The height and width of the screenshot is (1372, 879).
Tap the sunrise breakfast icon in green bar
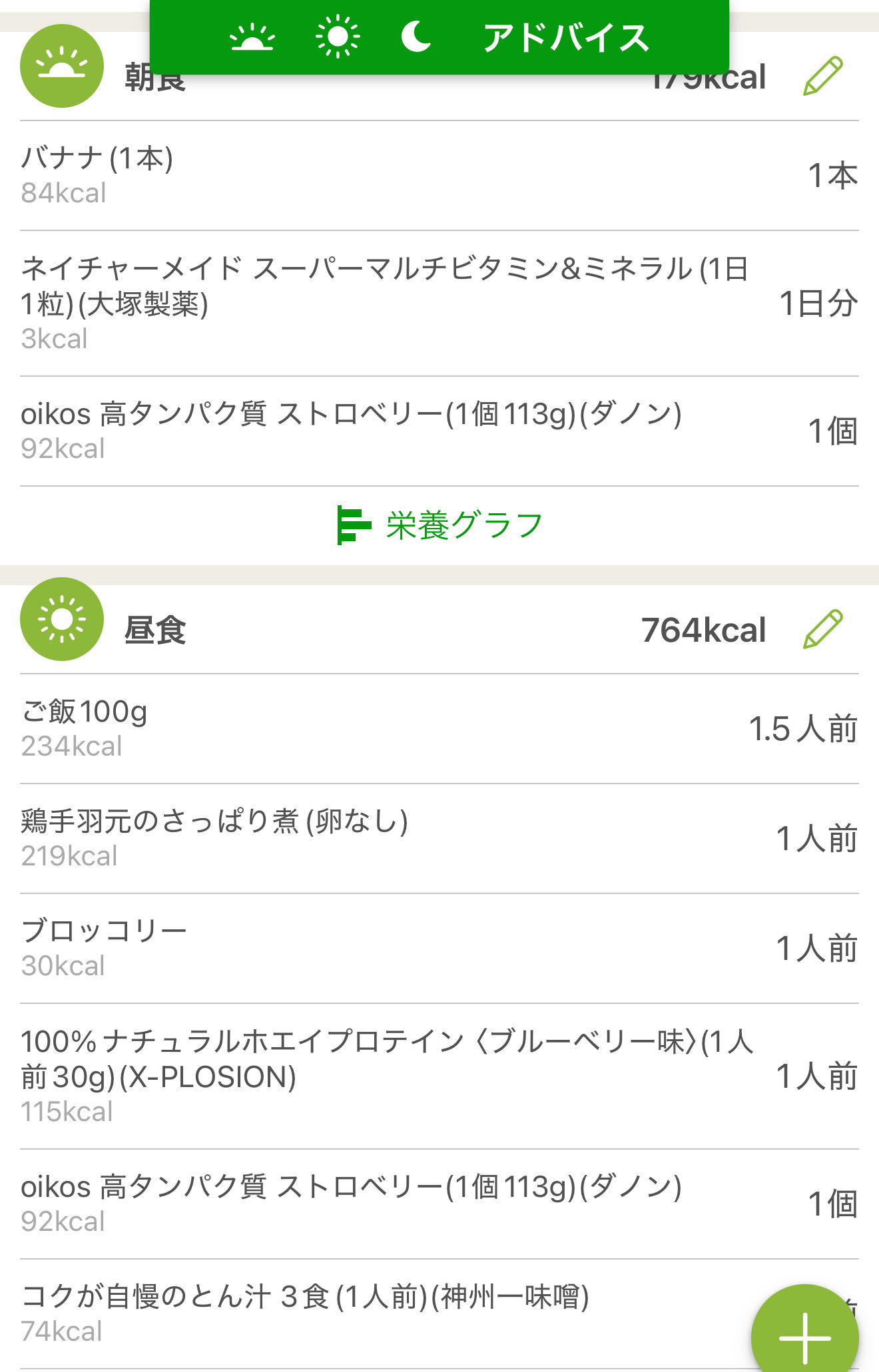tap(252, 37)
